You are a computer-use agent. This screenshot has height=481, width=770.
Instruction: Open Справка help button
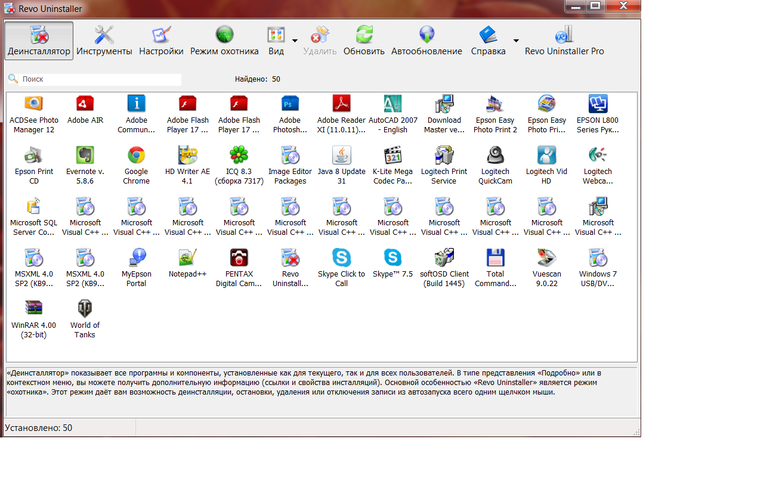tap(488, 41)
